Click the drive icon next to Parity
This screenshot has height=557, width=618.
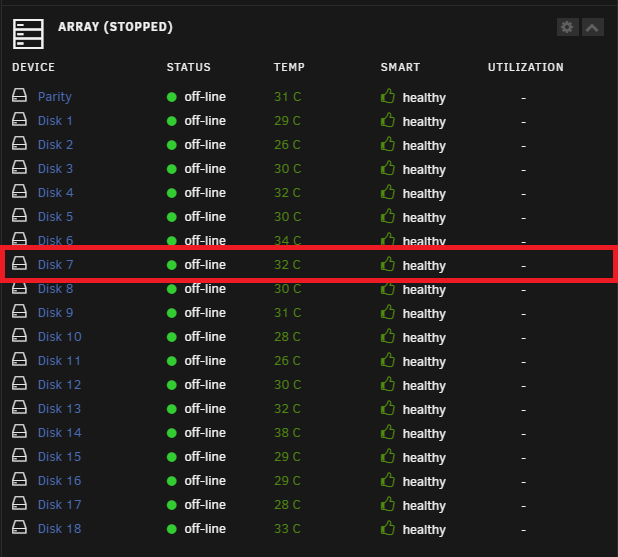[x=19, y=95]
